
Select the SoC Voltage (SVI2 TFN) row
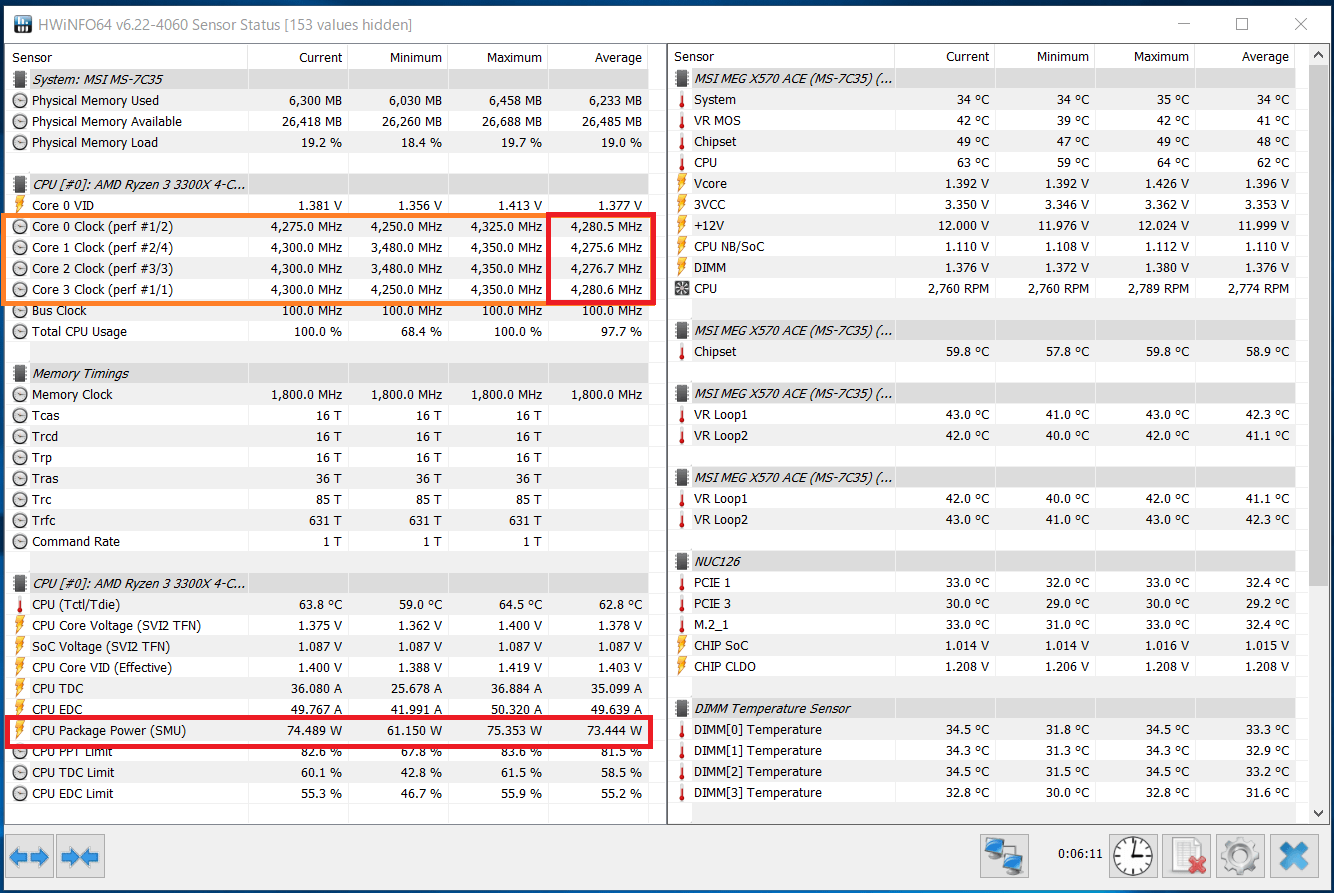pyautogui.click(x=327, y=646)
